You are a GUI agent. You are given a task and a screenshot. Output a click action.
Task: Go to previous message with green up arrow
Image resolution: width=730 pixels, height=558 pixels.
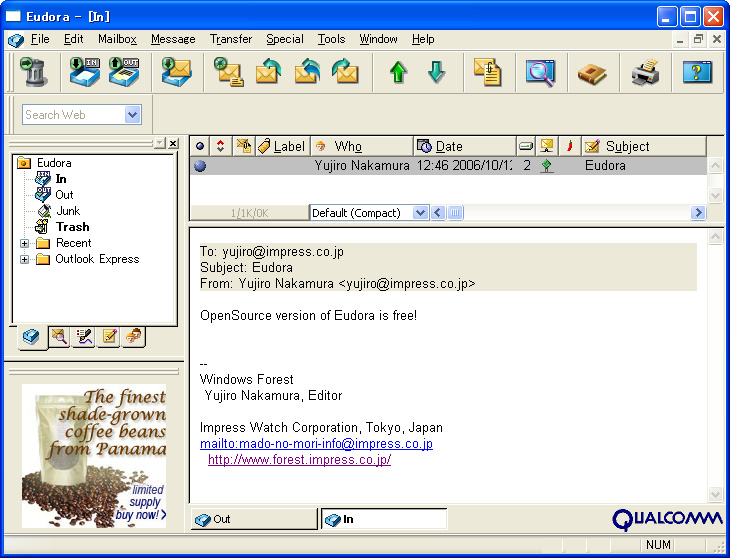(x=398, y=72)
